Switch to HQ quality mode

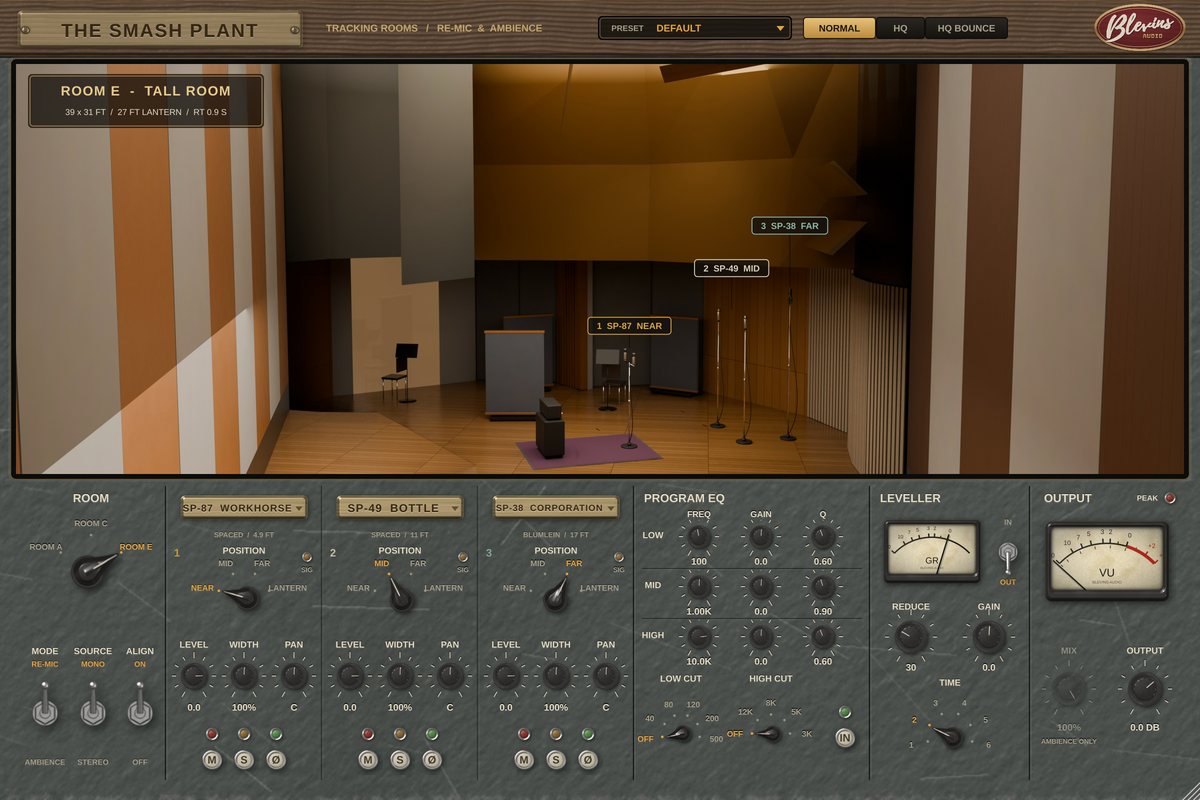[x=900, y=28]
